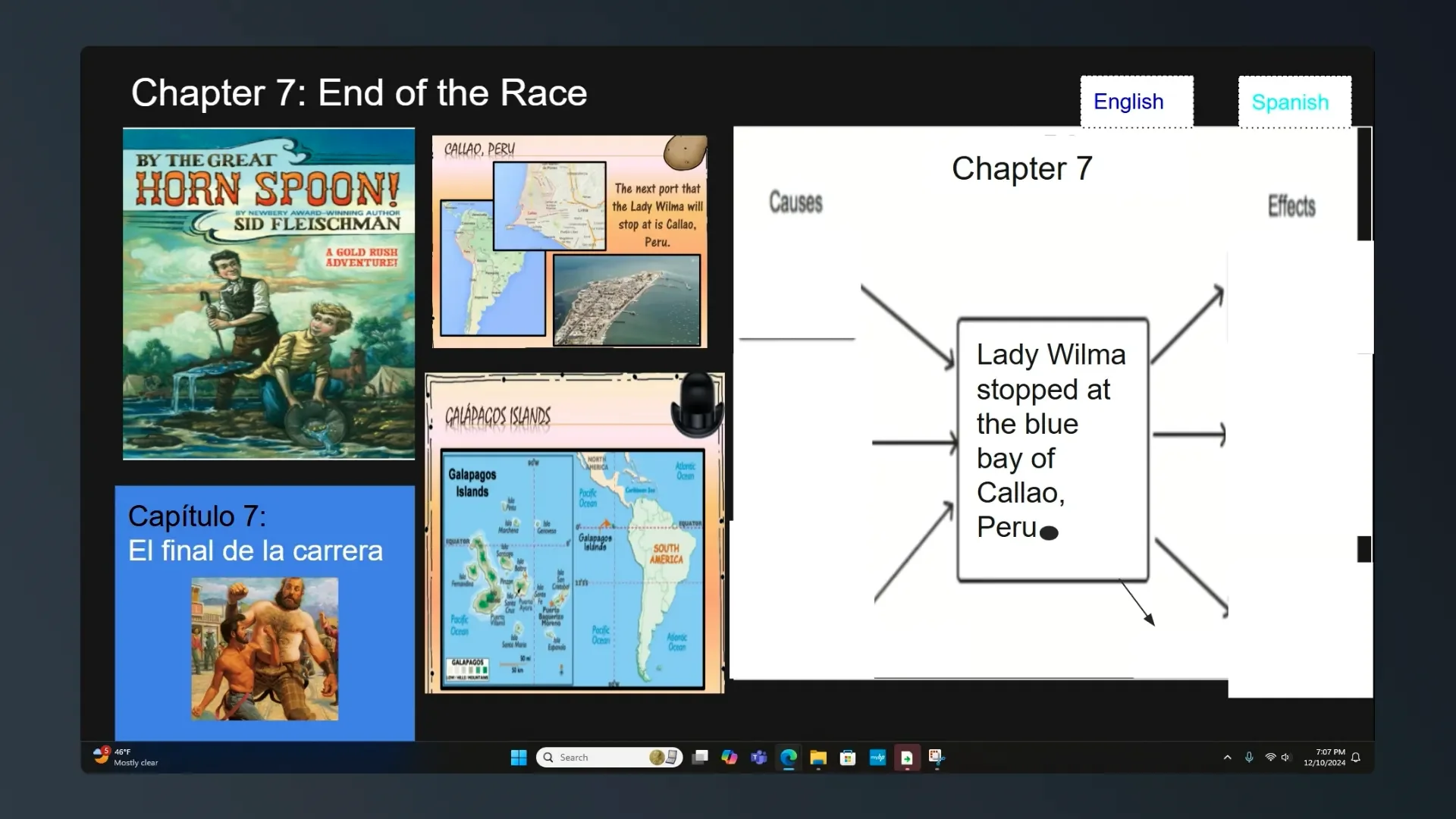Click the "Chapter 7" diagram heading
The image size is (1456, 819).
(1021, 168)
